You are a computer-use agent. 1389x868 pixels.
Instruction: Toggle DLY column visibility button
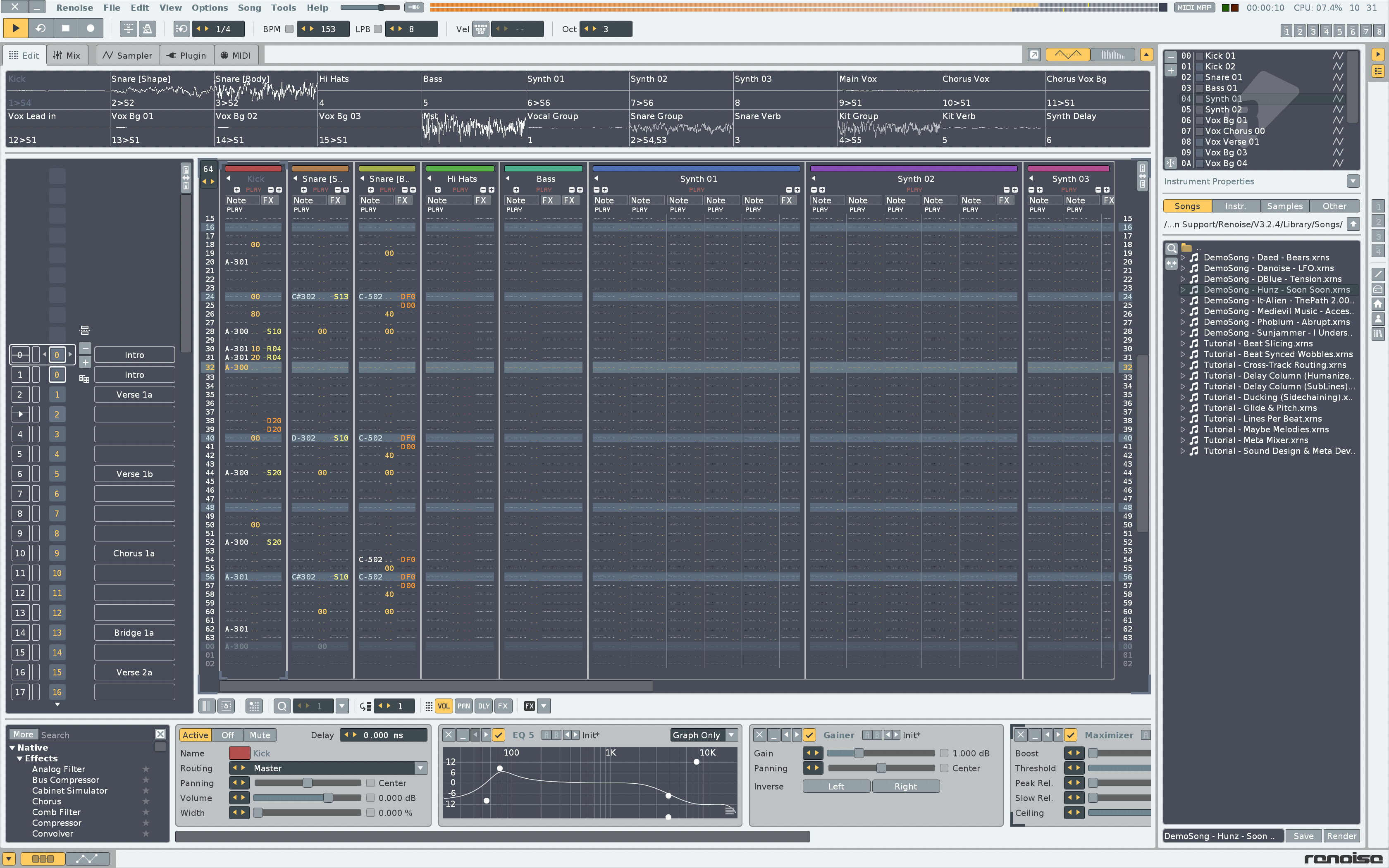point(484,706)
